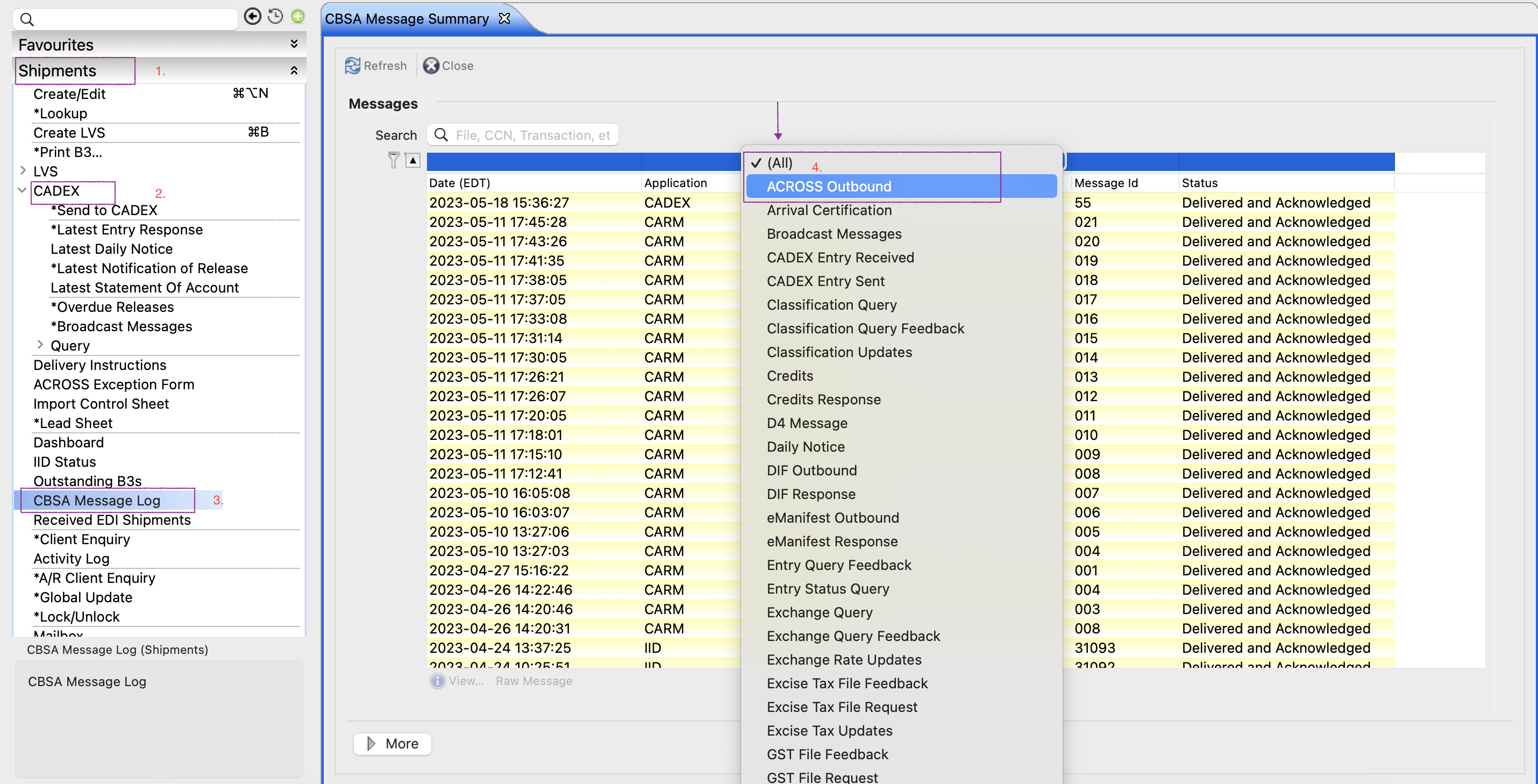The height and width of the screenshot is (784, 1538).
Task: Click the sidebar search field
Action: (x=125, y=20)
